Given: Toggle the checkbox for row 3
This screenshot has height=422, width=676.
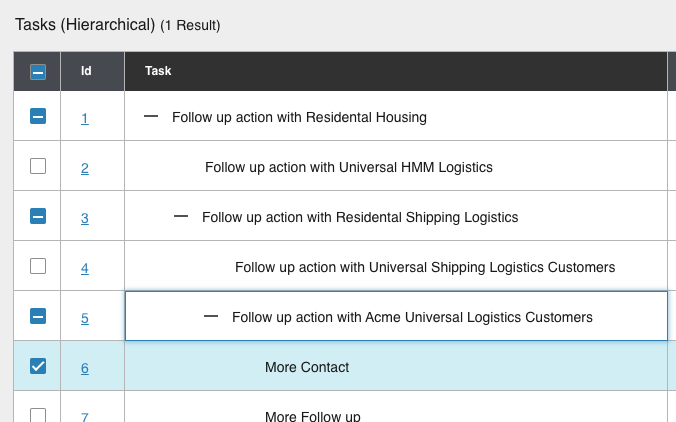Looking at the screenshot, I should (x=38, y=217).
